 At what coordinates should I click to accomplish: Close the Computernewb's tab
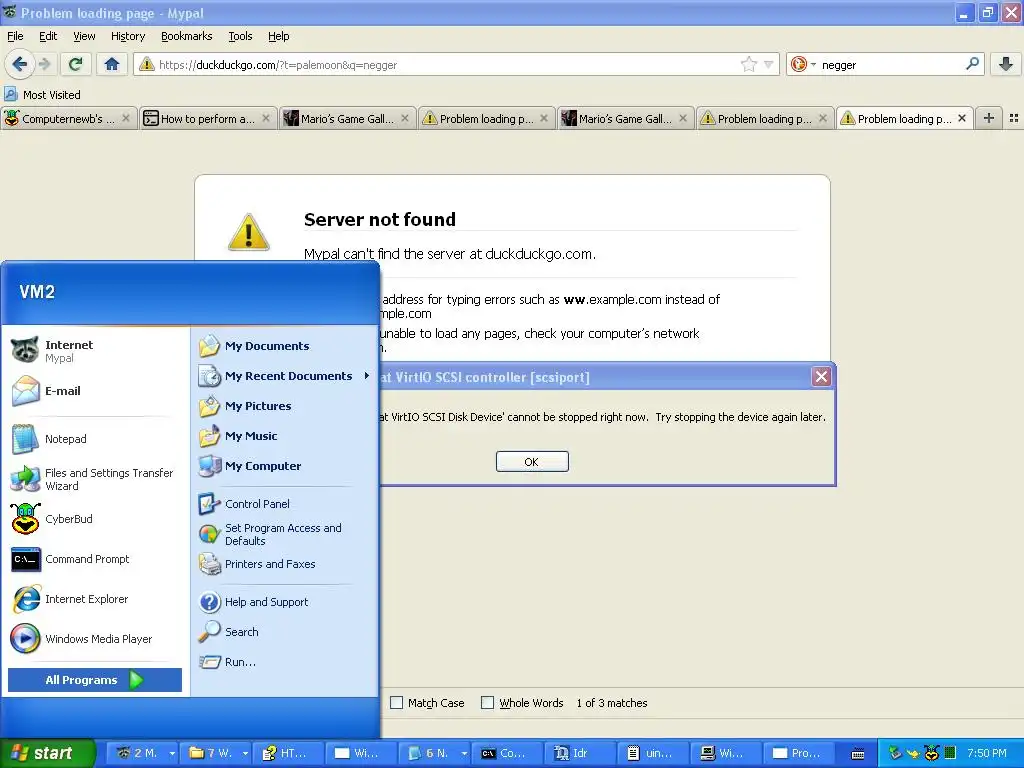click(126, 118)
